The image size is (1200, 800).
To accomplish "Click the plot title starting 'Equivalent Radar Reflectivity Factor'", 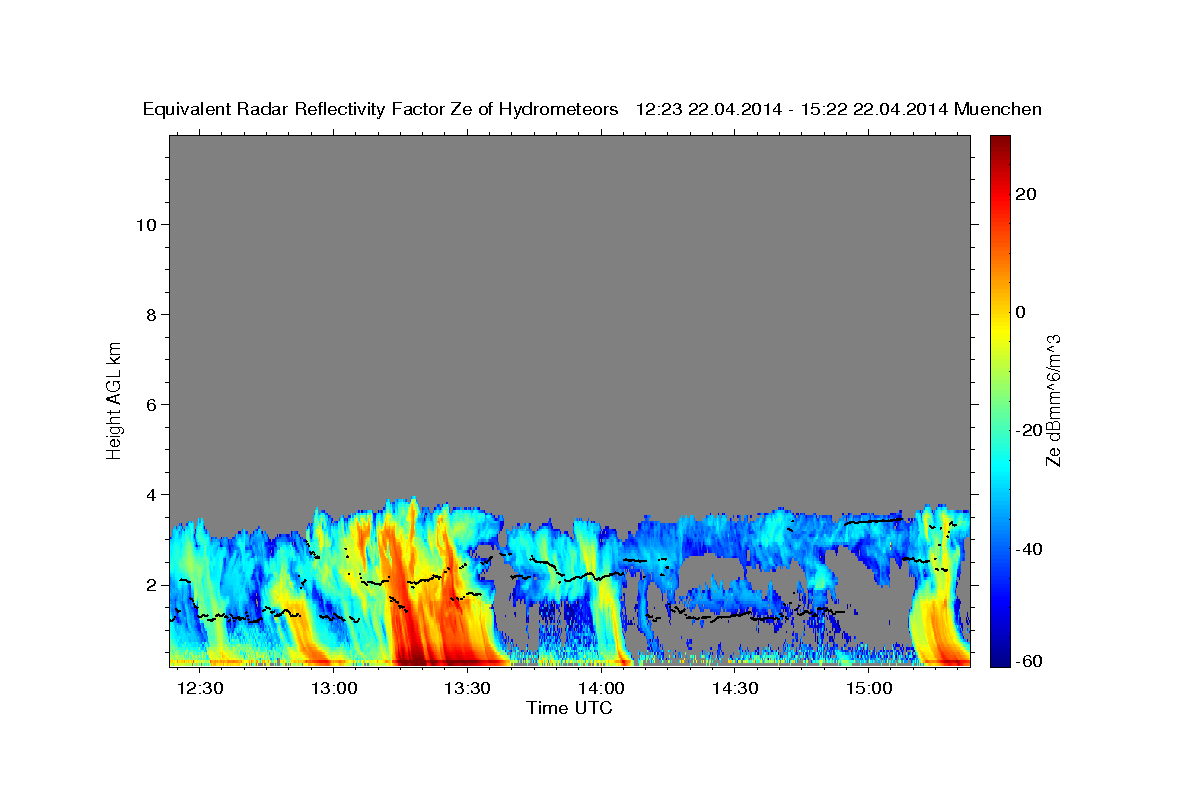I will click(592, 109).
